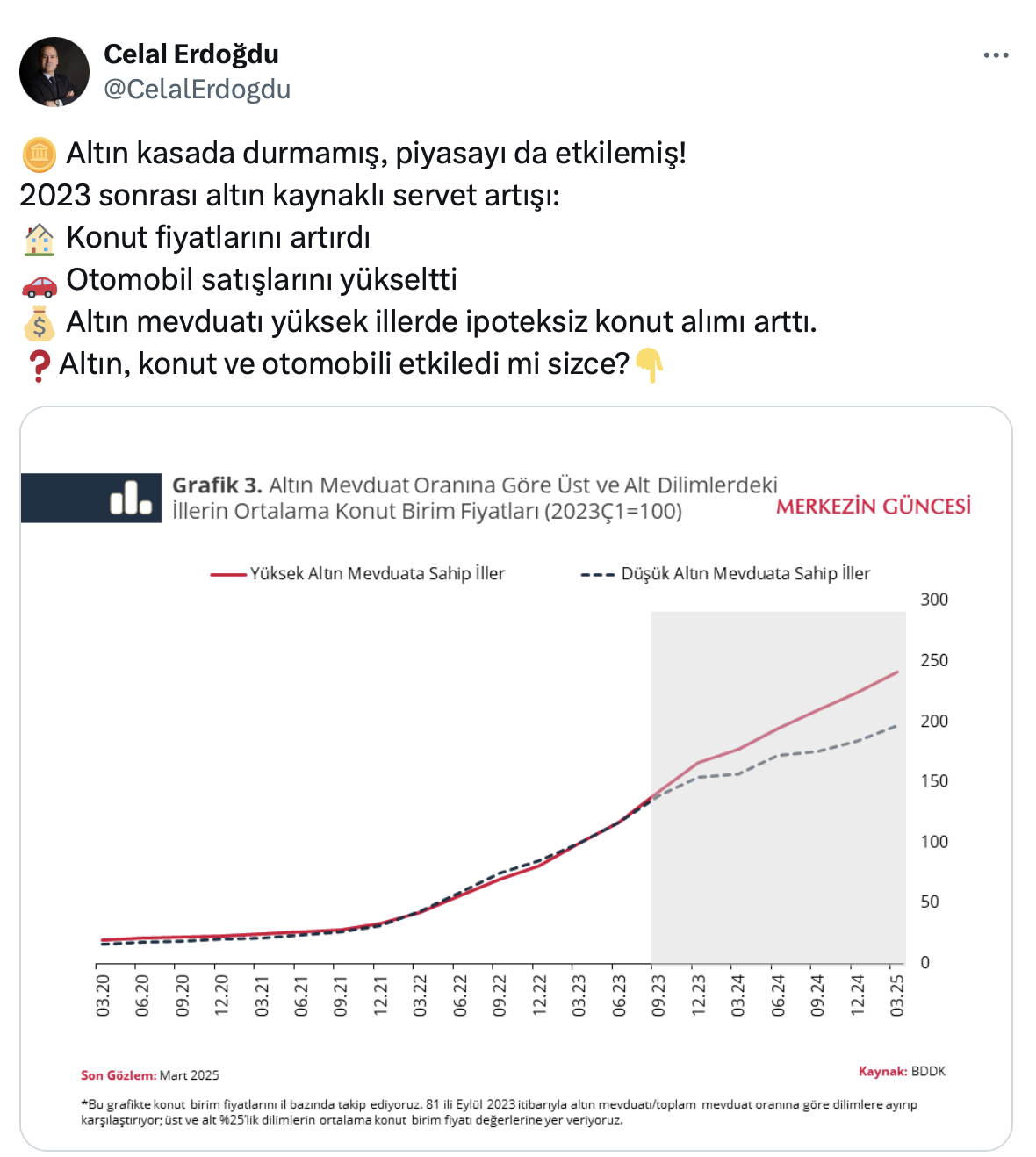Image resolution: width=1036 pixels, height=1157 pixels.
Task: Click the dashed legend line for Düşük Altın
Action: [x=597, y=575]
